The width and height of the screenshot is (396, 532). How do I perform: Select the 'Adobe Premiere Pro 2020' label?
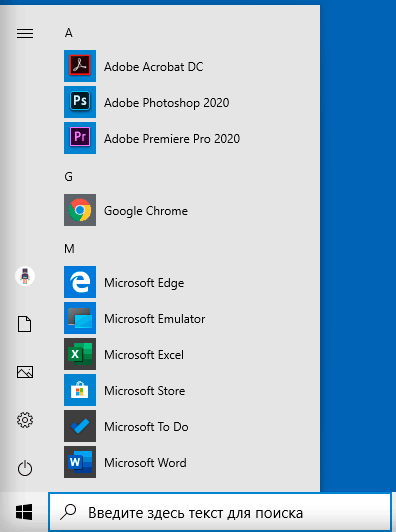tap(172, 138)
